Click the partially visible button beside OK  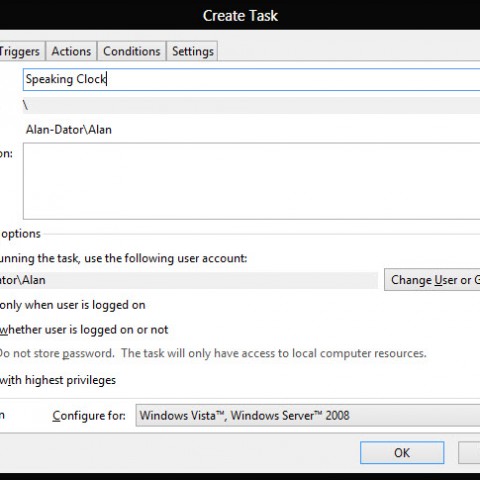(x=469, y=453)
